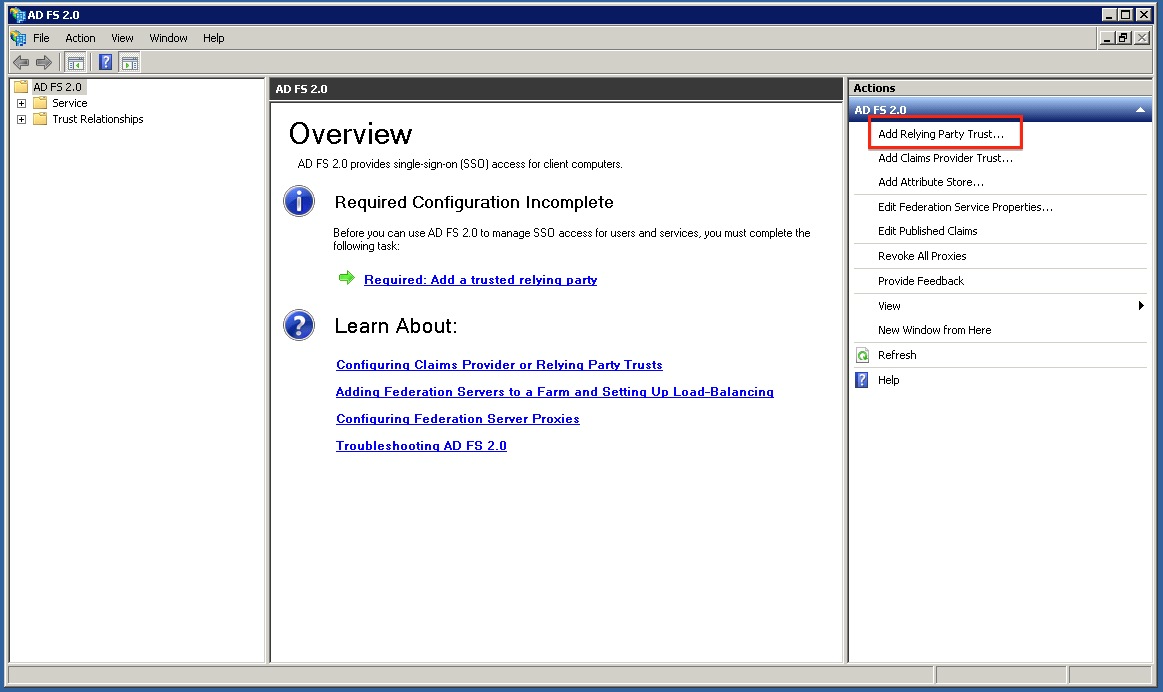Select Add Relying Party Trust action

click(x=944, y=133)
